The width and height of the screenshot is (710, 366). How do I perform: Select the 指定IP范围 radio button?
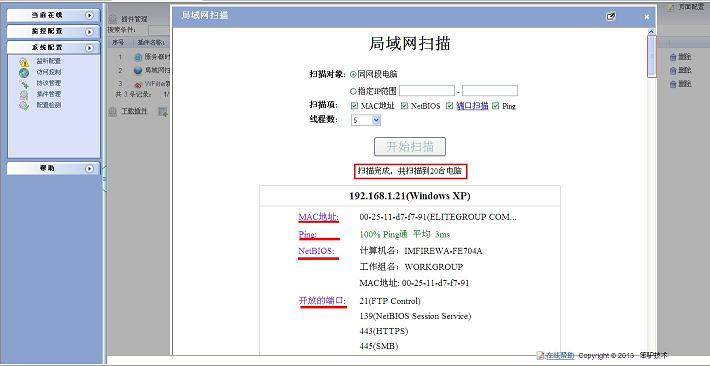(353, 91)
